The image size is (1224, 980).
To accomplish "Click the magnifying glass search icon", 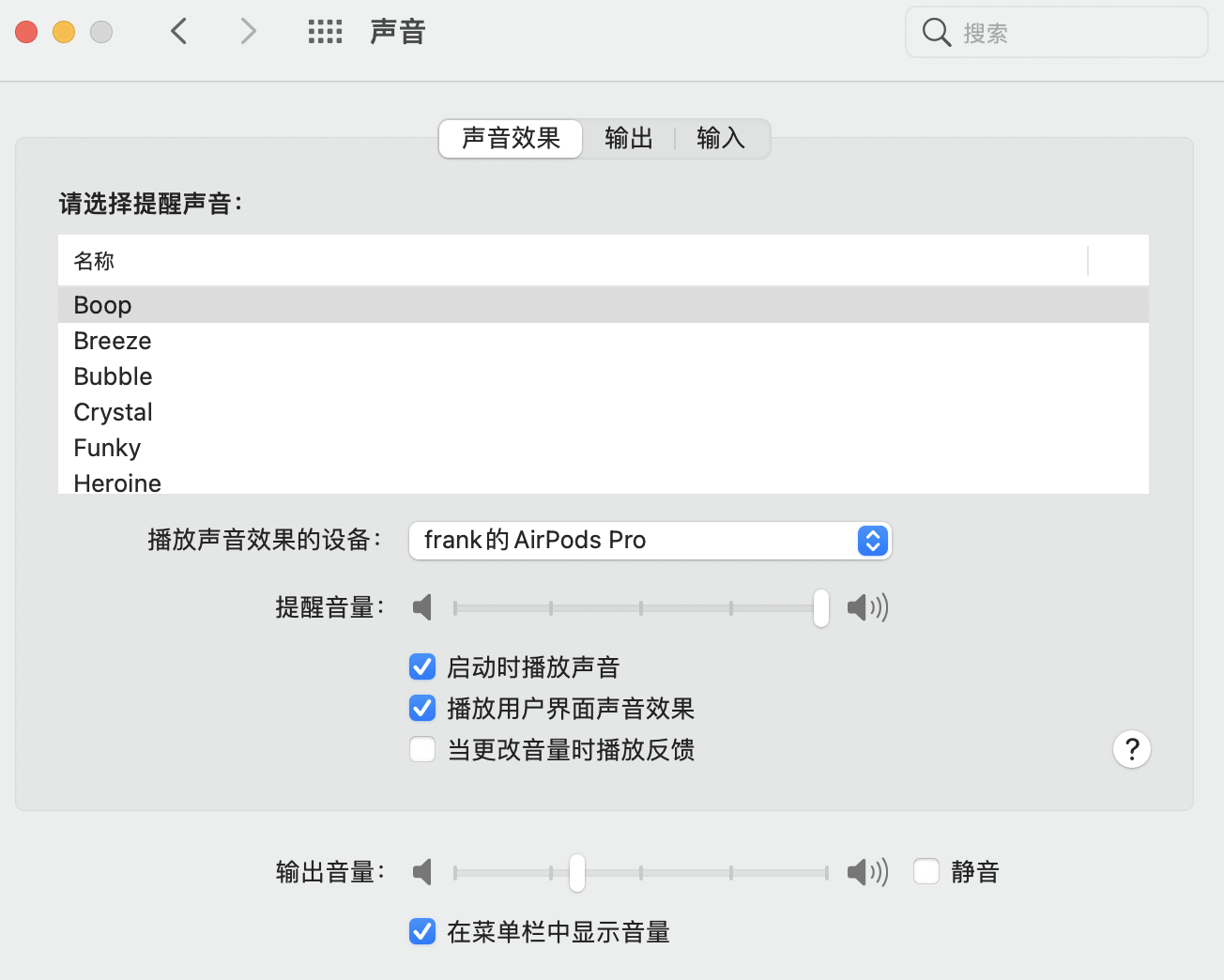I will tap(936, 33).
